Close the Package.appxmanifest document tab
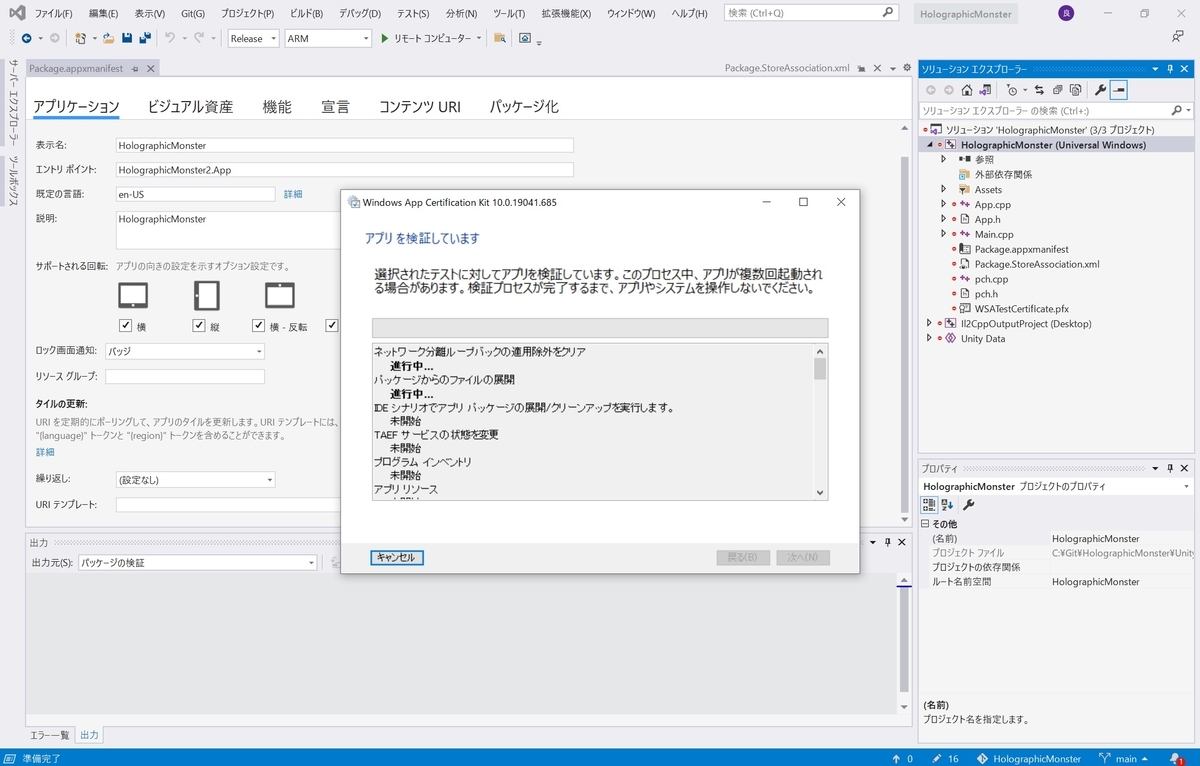The image size is (1200, 766). coord(151,68)
